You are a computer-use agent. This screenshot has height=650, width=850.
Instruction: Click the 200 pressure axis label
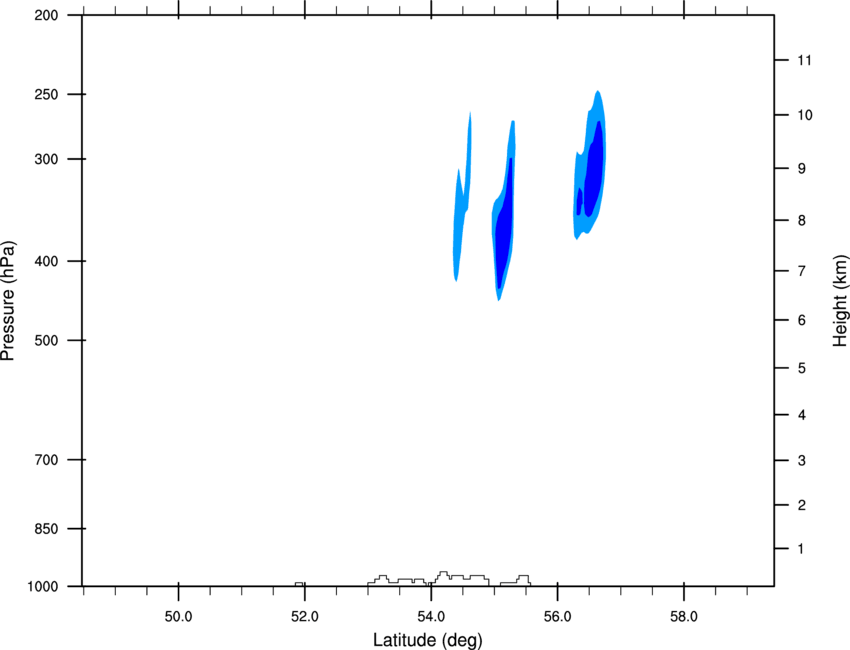coord(46,15)
